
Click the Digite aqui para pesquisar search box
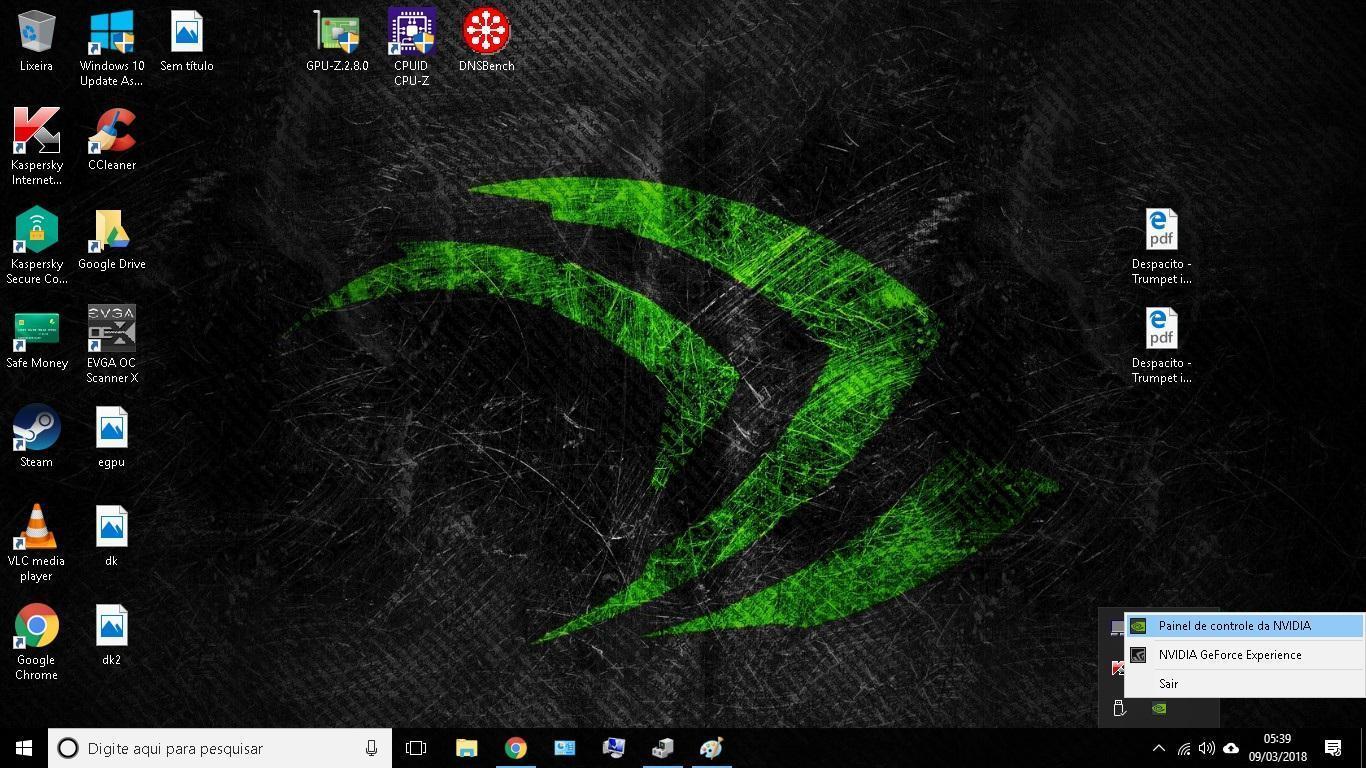(220, 748)
